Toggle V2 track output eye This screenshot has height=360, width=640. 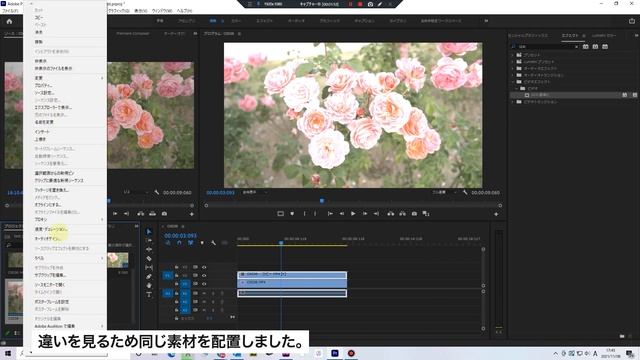pyautogui.click(x=204, y=276)
